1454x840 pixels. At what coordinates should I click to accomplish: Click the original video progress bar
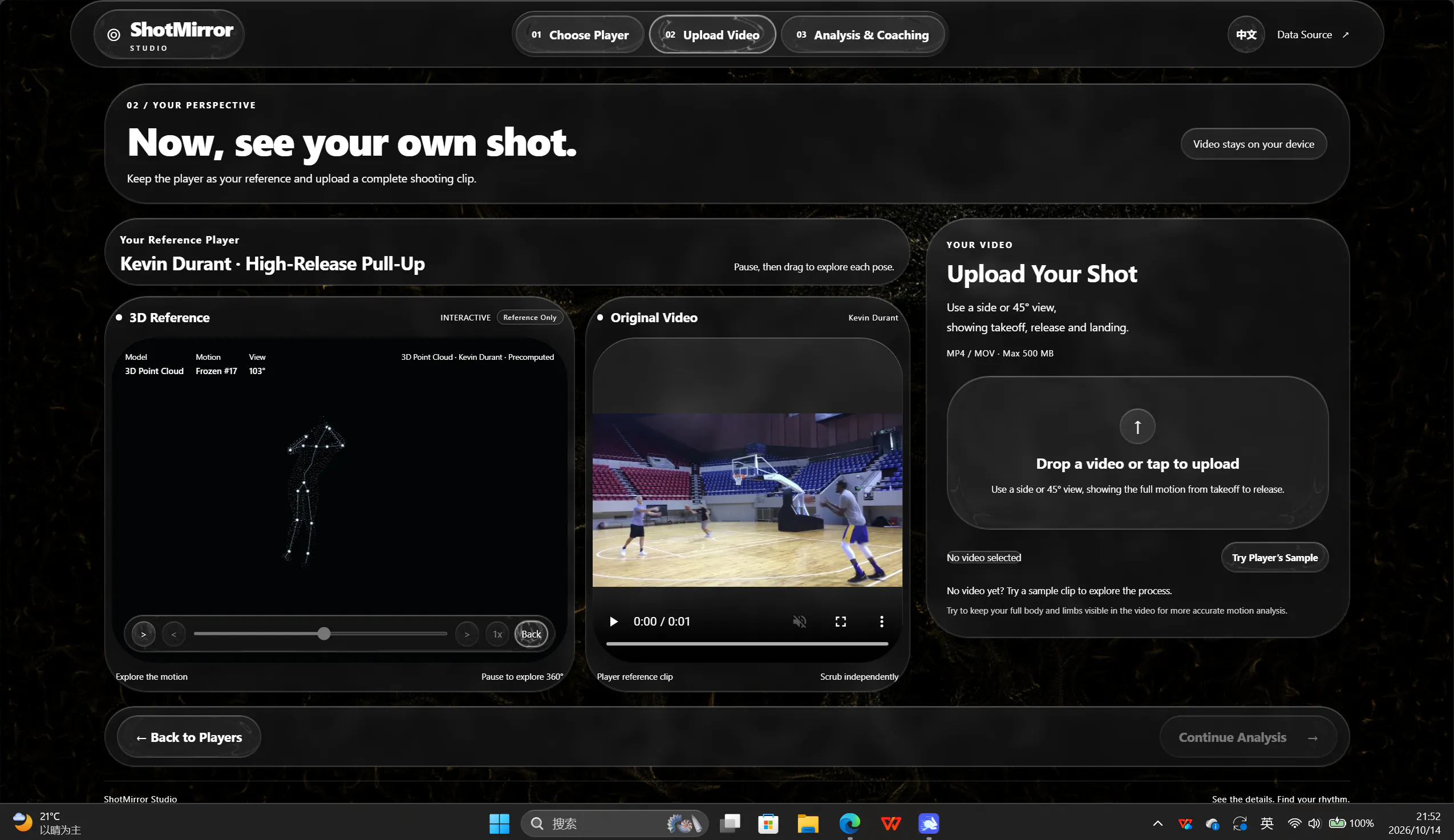pyautogui.click(x=747, y=643)
